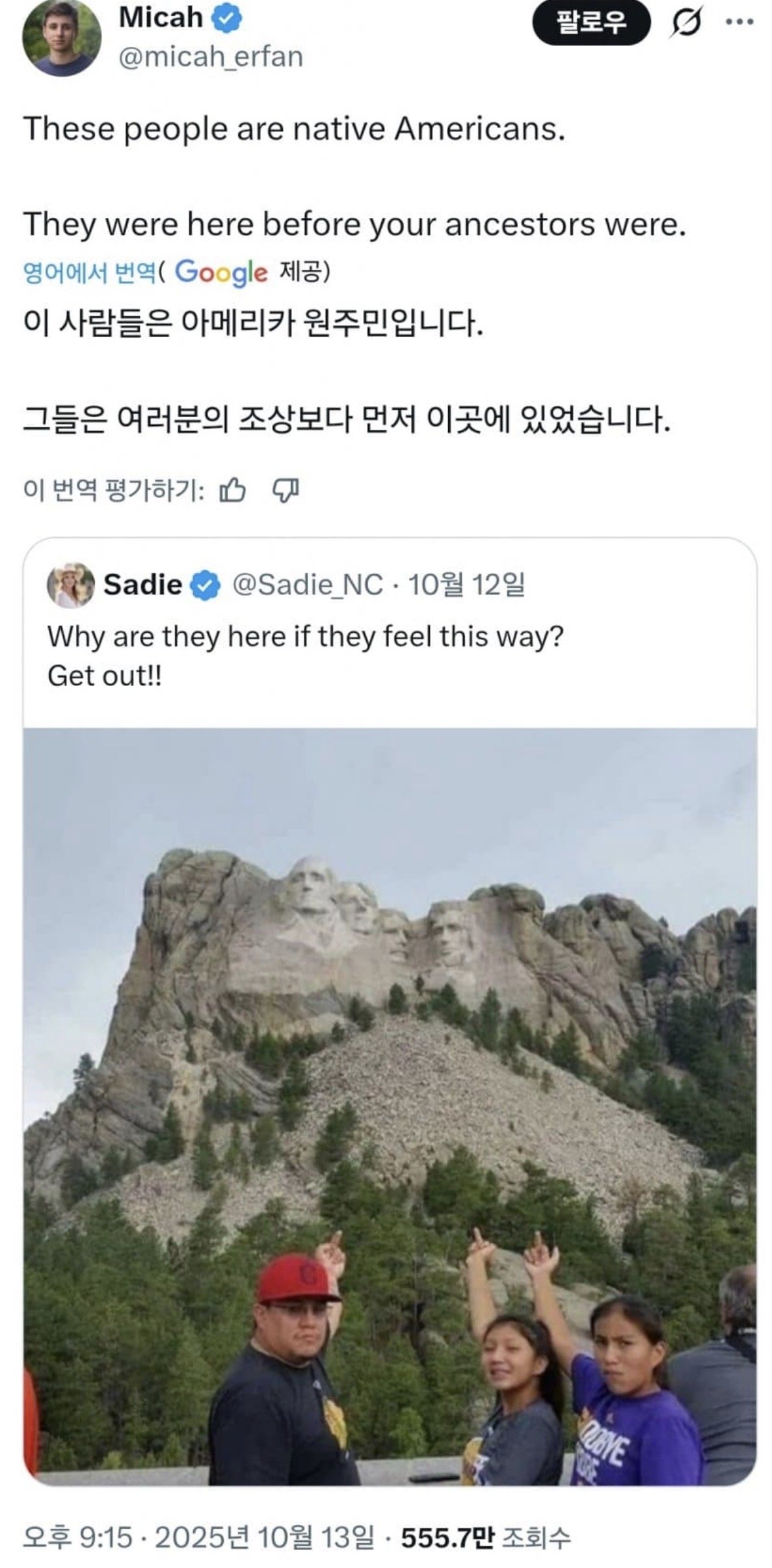
Task: Click the verified badge next to Sadie
Action: tap(206, 585)
